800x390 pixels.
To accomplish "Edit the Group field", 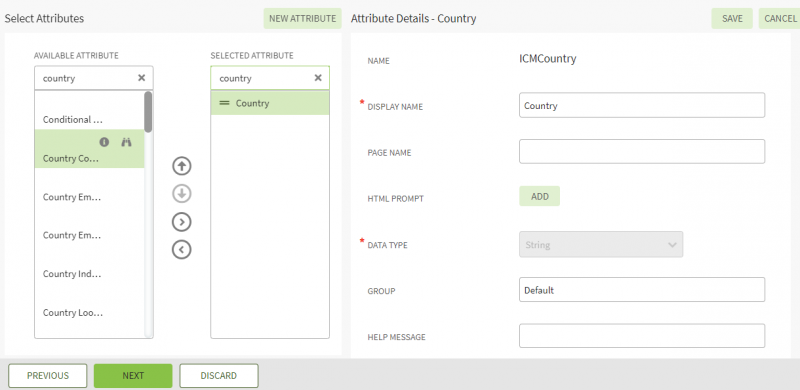I will point(642,290).
